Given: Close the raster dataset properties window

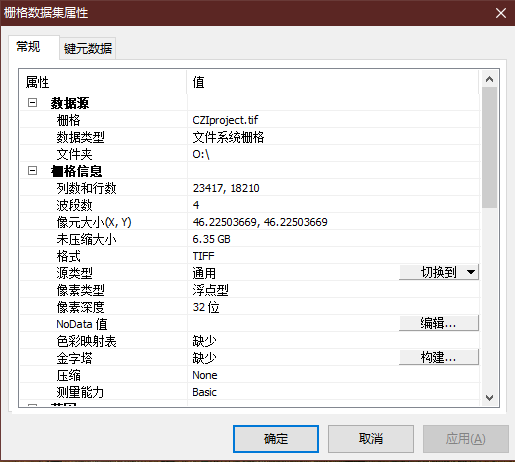Looking at the screenshot, I should coord(501,13).
